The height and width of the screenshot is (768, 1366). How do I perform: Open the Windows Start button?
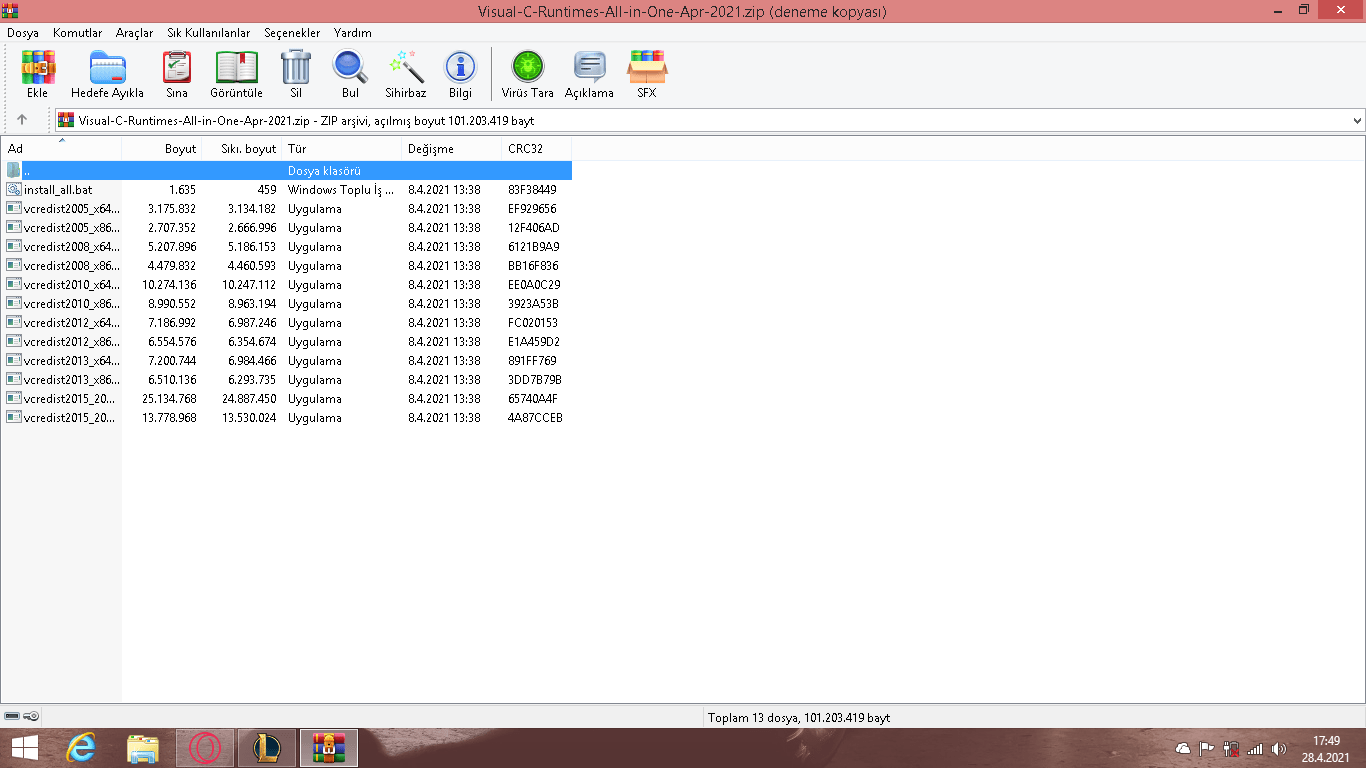click(x=25, y=748)
